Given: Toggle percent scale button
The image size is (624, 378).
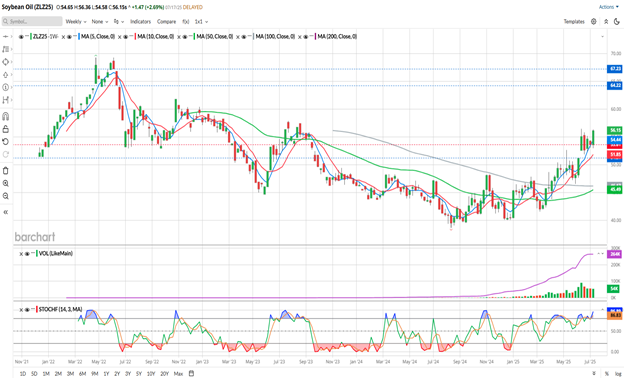Looking at the screenshot, I should 607,374.
